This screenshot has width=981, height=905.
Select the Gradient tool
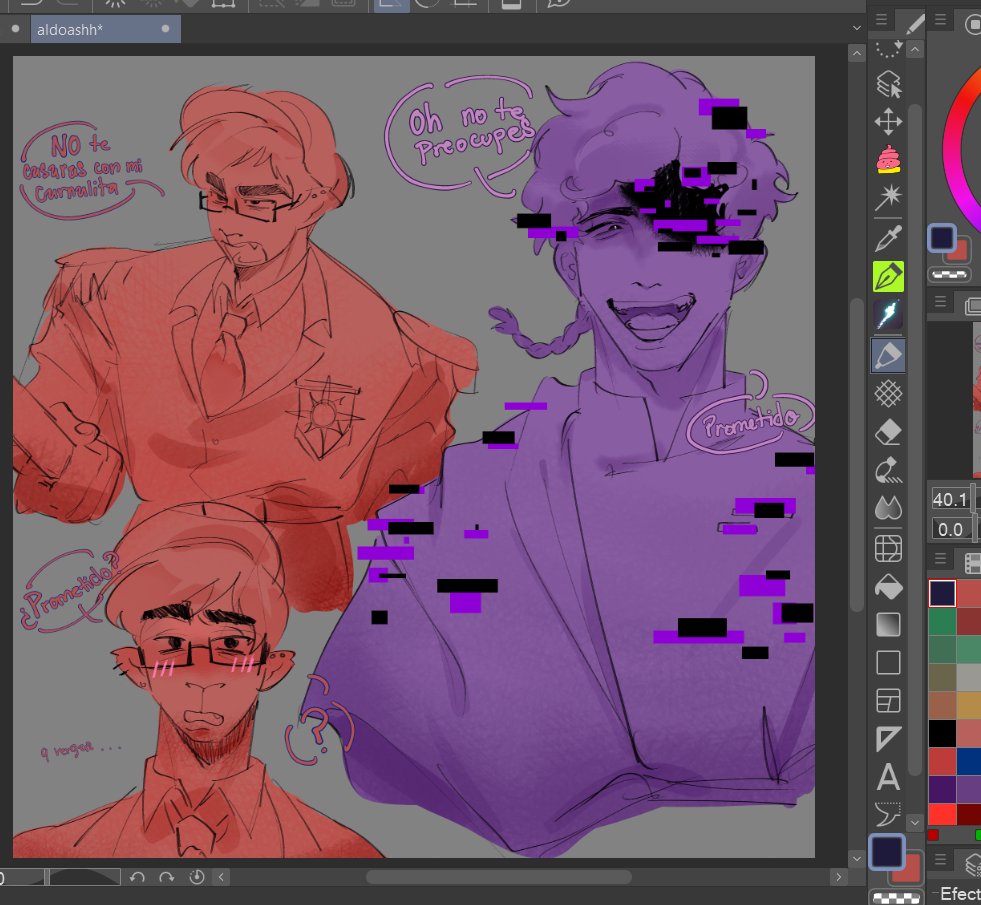[888, 624]
